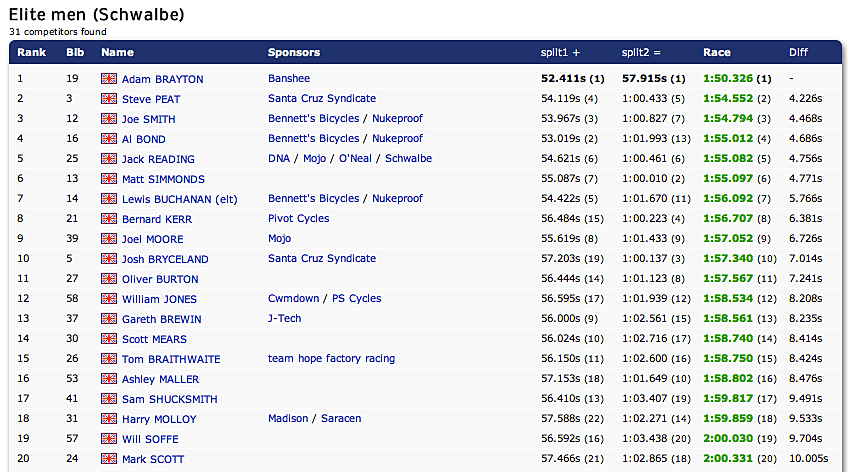Click the flag icon beside Ashley MALLER
Image resolution: width=848 pixels, height=472 pixels.
pos(109,379)
